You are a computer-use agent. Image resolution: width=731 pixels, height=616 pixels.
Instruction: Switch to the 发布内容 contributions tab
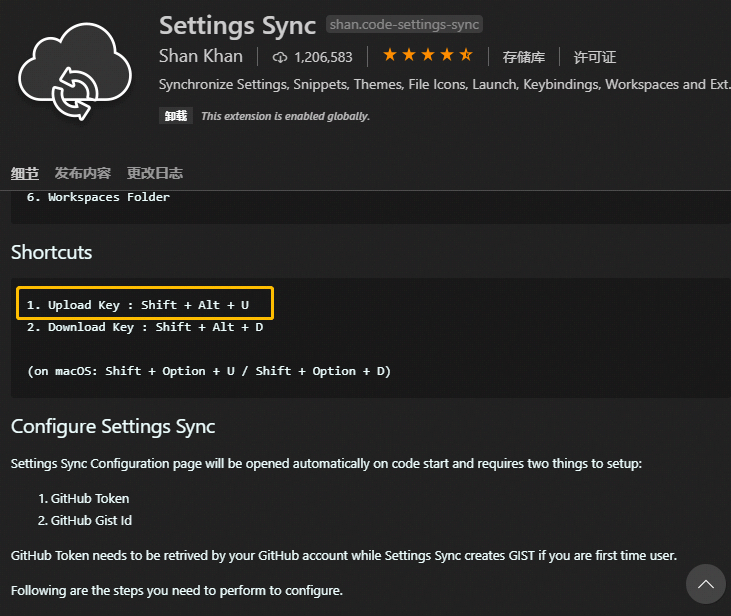(83, 173)
